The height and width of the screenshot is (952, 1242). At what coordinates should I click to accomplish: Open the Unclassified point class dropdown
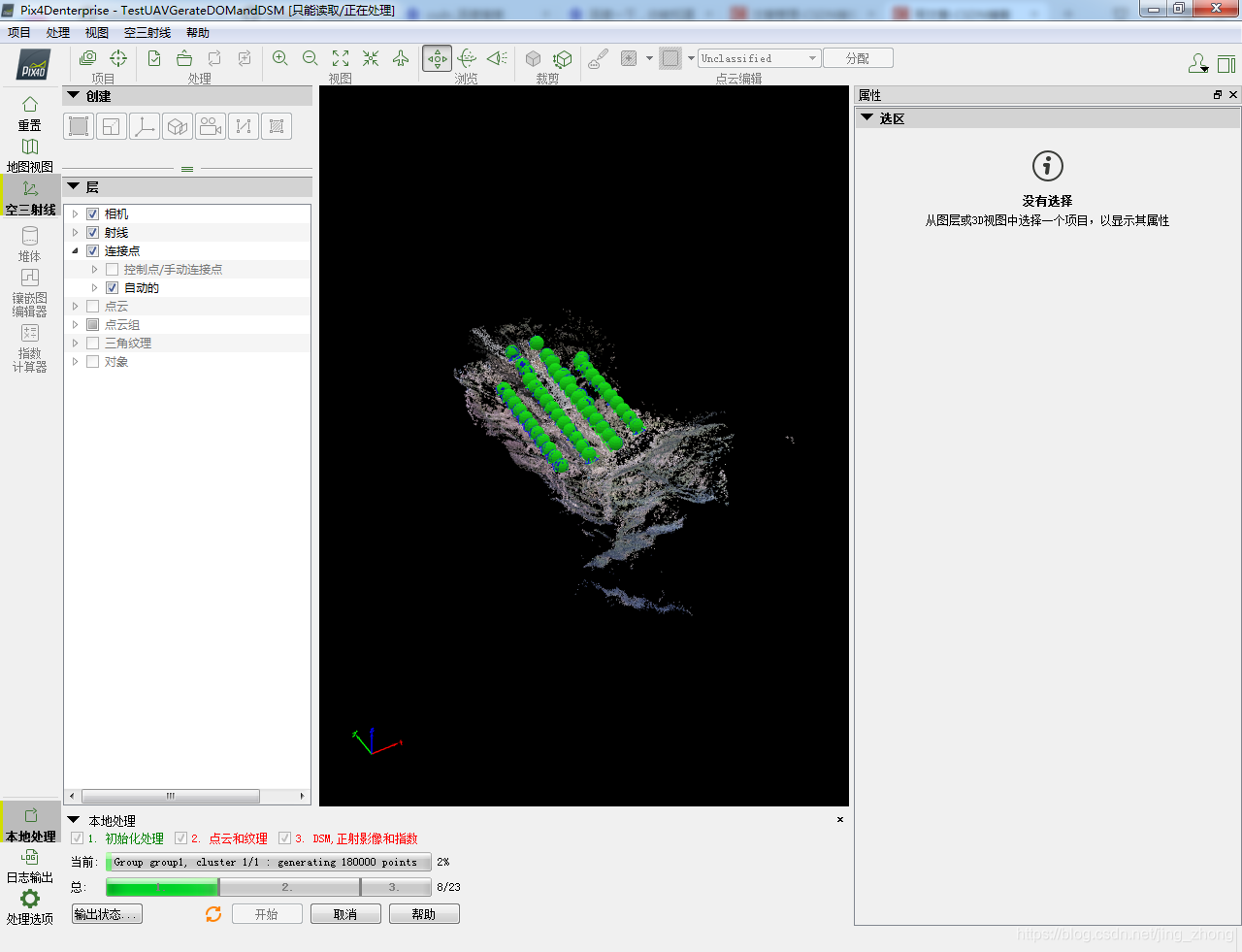(x=760, y=58)
